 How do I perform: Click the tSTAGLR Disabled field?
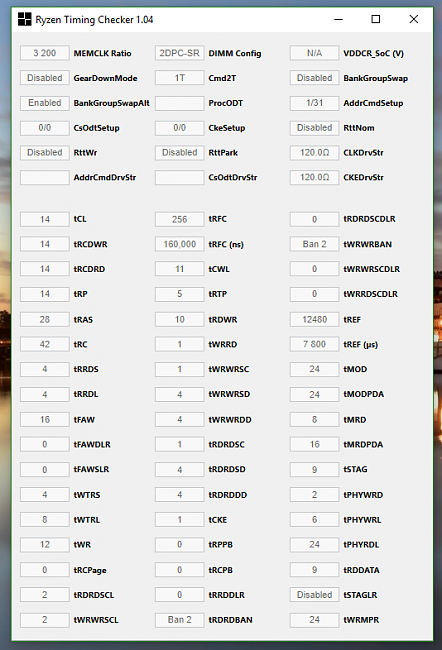click(x=314, y=595)
